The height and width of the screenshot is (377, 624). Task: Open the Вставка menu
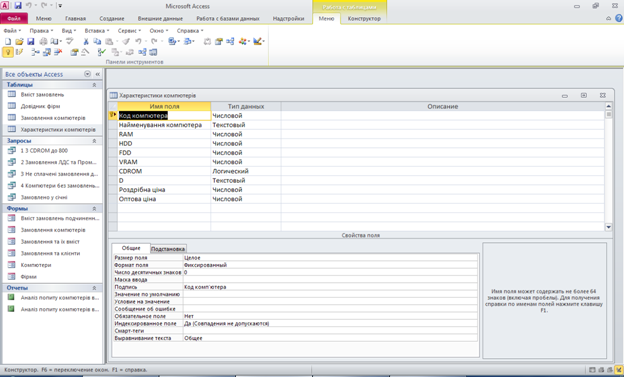click(x=96, y=30)
